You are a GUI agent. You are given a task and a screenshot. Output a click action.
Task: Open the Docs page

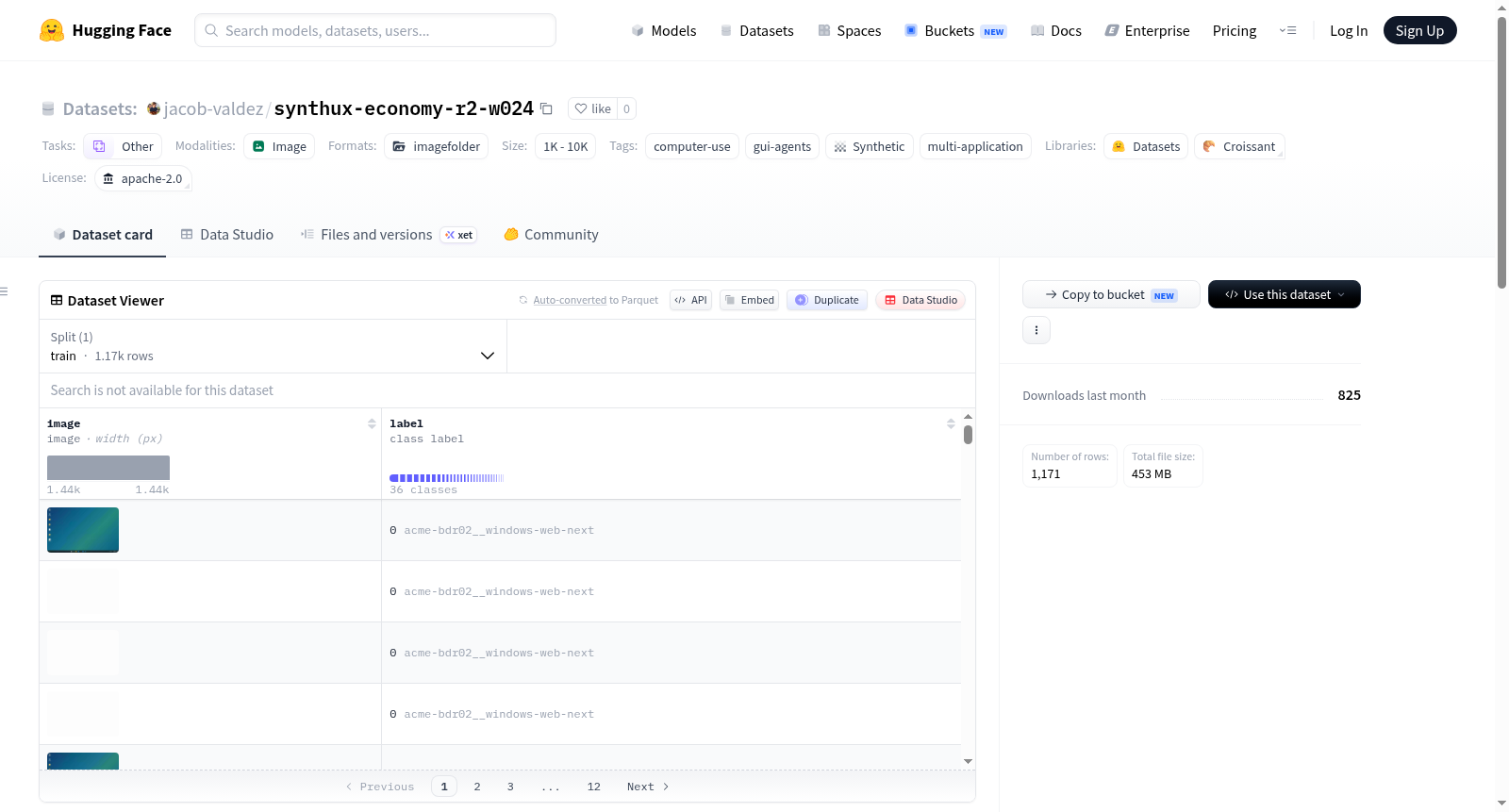coord(1056,30)
